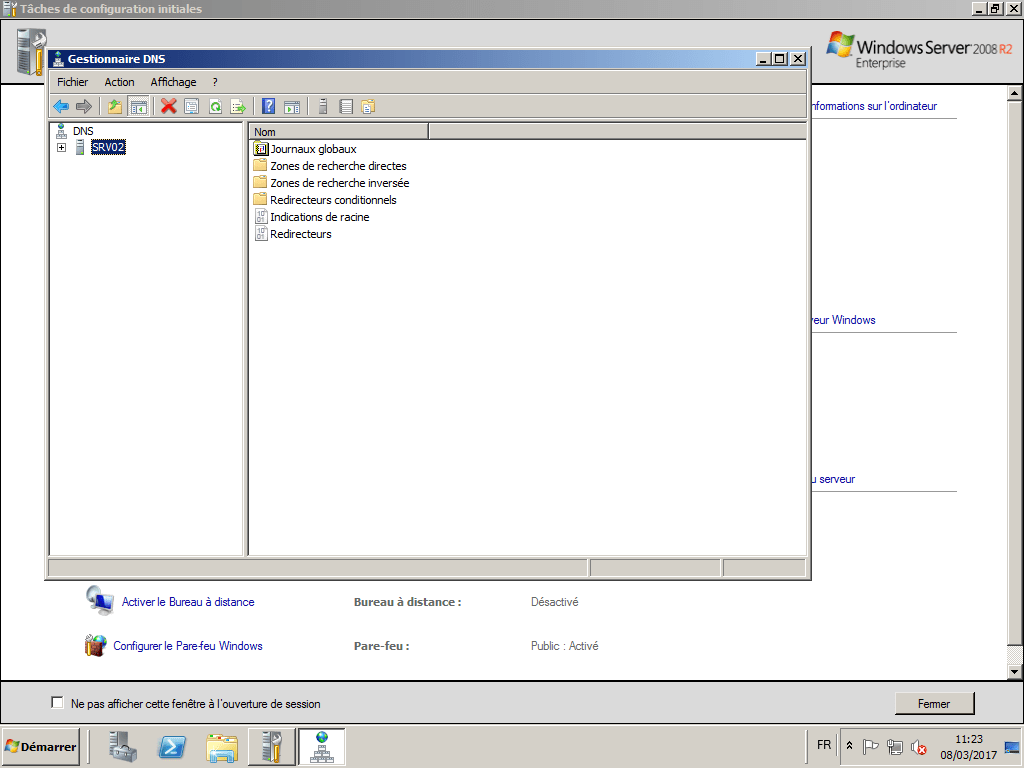The image size is (1024, 768).
Task: Launch Windows PowerShell from the taskbar
Action: [172, 746]
